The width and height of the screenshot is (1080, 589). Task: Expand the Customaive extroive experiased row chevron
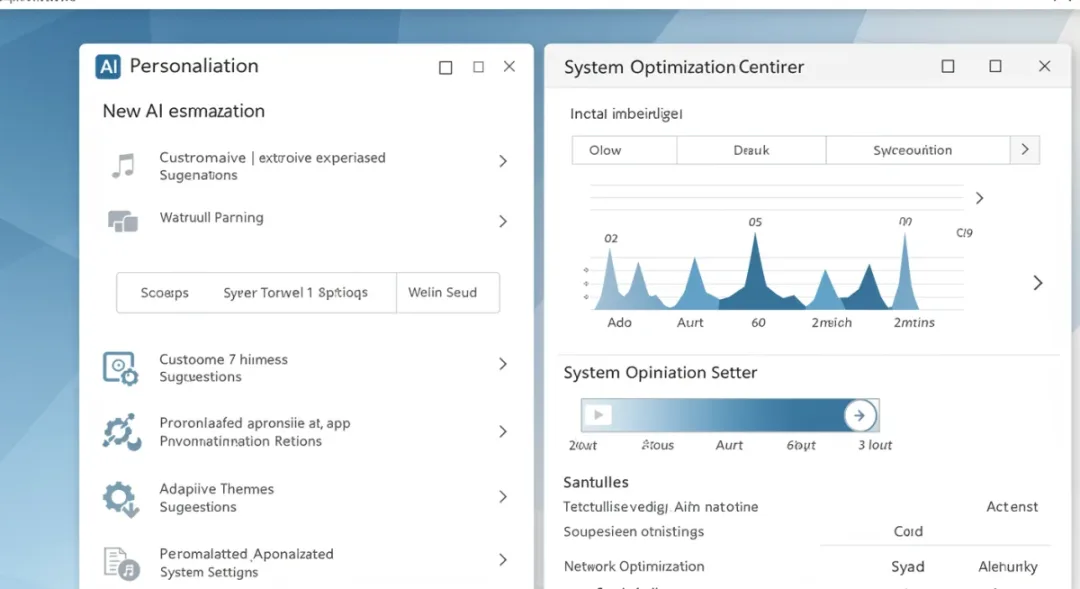[x=503, y=161]
